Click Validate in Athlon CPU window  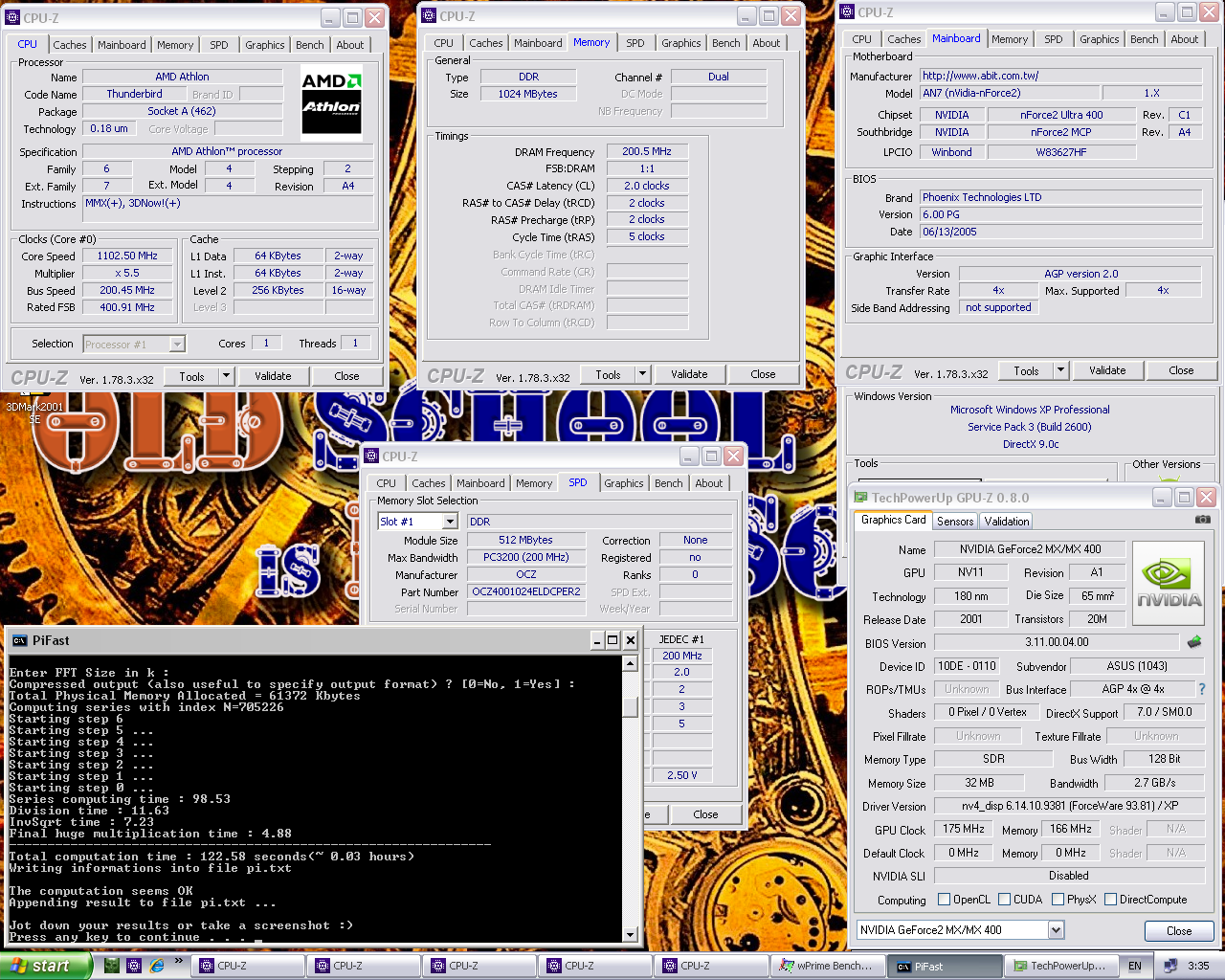pyautogui.click(x=273, y=376)
